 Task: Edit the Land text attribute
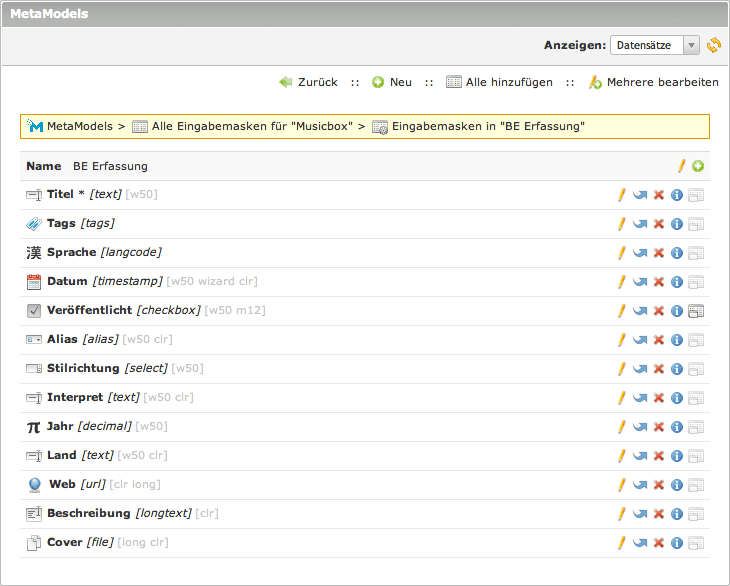(622, 456)
